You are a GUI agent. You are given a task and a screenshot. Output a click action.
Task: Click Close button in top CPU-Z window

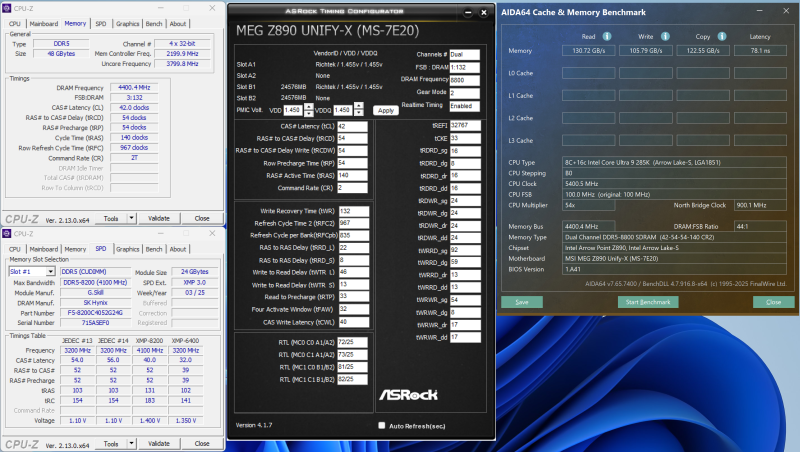pyautogui.click(x=202, y=218)
